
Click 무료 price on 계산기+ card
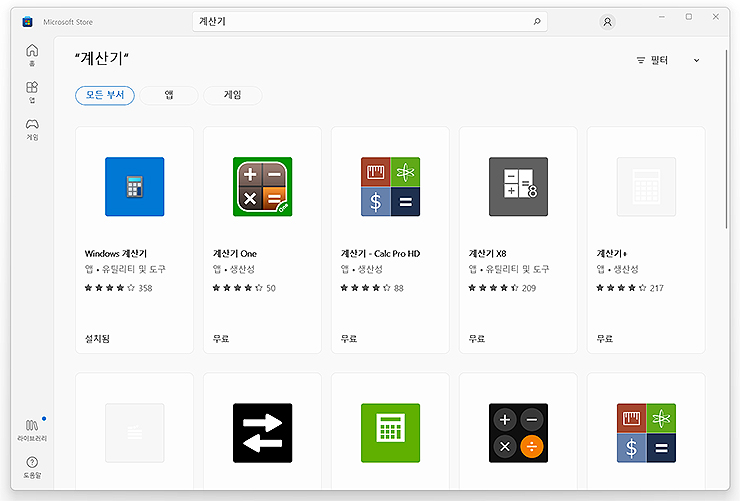click(x=605, y=339)
